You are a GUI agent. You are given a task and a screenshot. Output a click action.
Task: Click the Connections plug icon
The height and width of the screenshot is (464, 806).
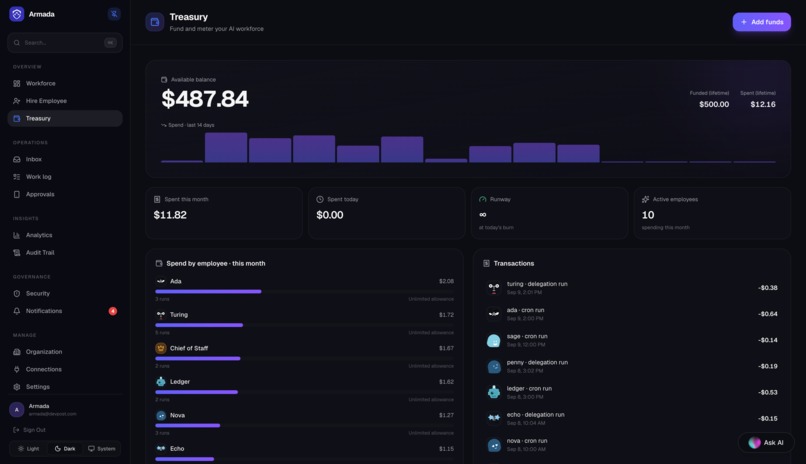coord(16,369)
